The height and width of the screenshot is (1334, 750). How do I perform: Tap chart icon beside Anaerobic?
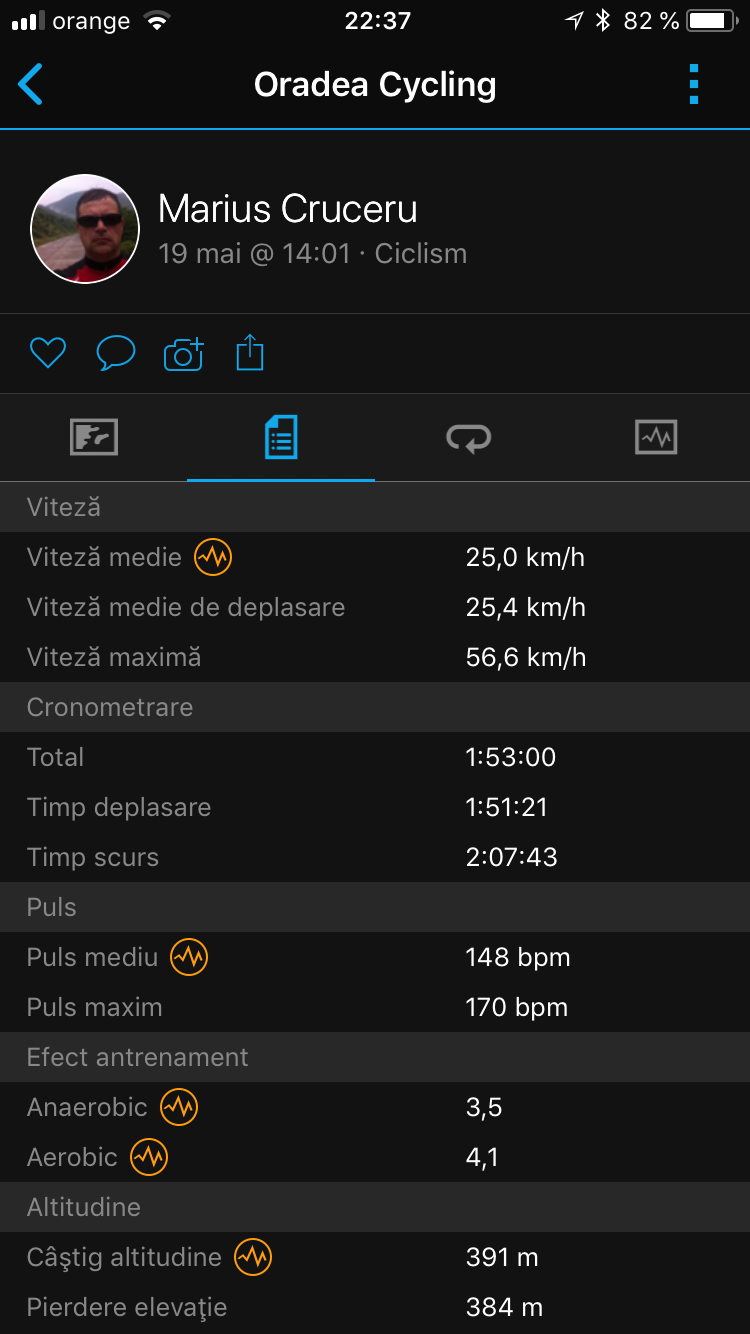pos(179,1107)
